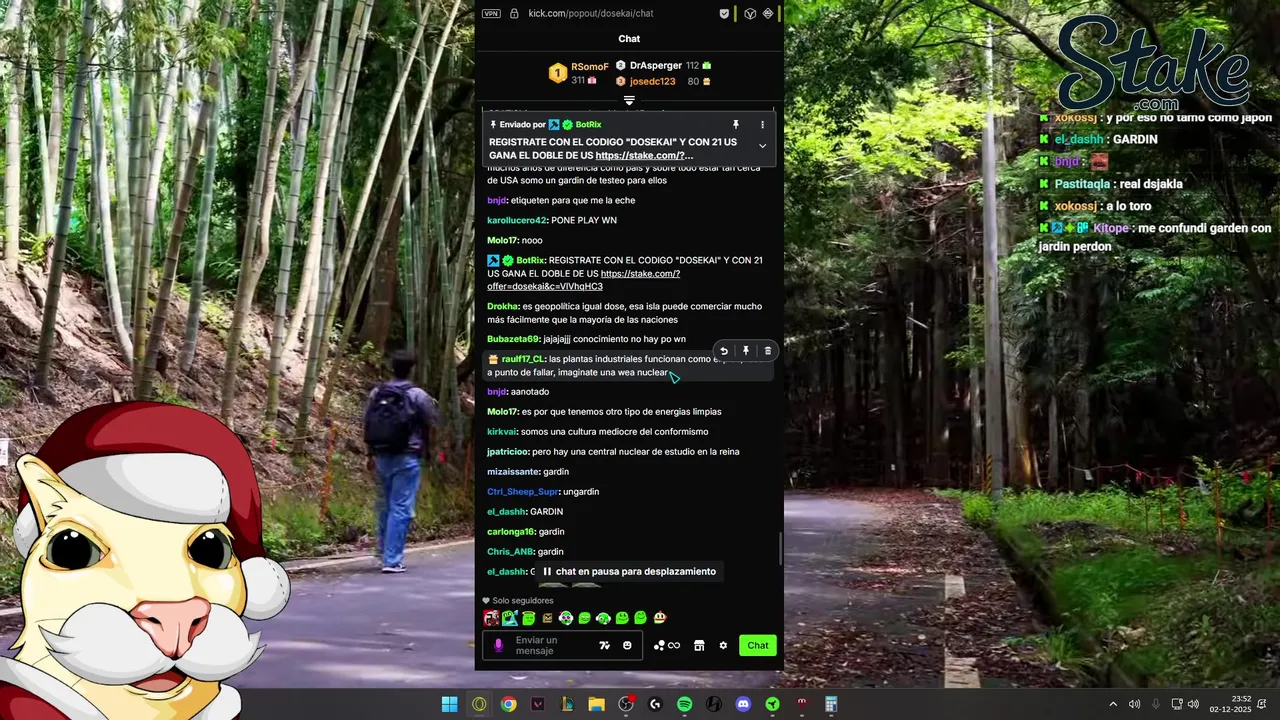The width and height of the screenshot is (1280, 720).
Task: Open RSomoF top gifter profile
Action: pyautogui.click(x=589, y=66)
